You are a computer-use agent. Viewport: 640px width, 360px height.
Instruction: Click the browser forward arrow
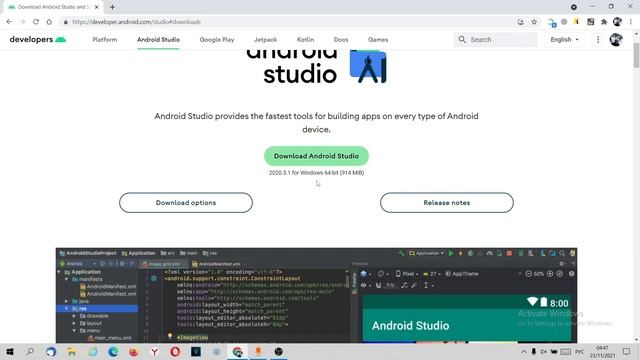pyautogui.click(x=22, y=22)
